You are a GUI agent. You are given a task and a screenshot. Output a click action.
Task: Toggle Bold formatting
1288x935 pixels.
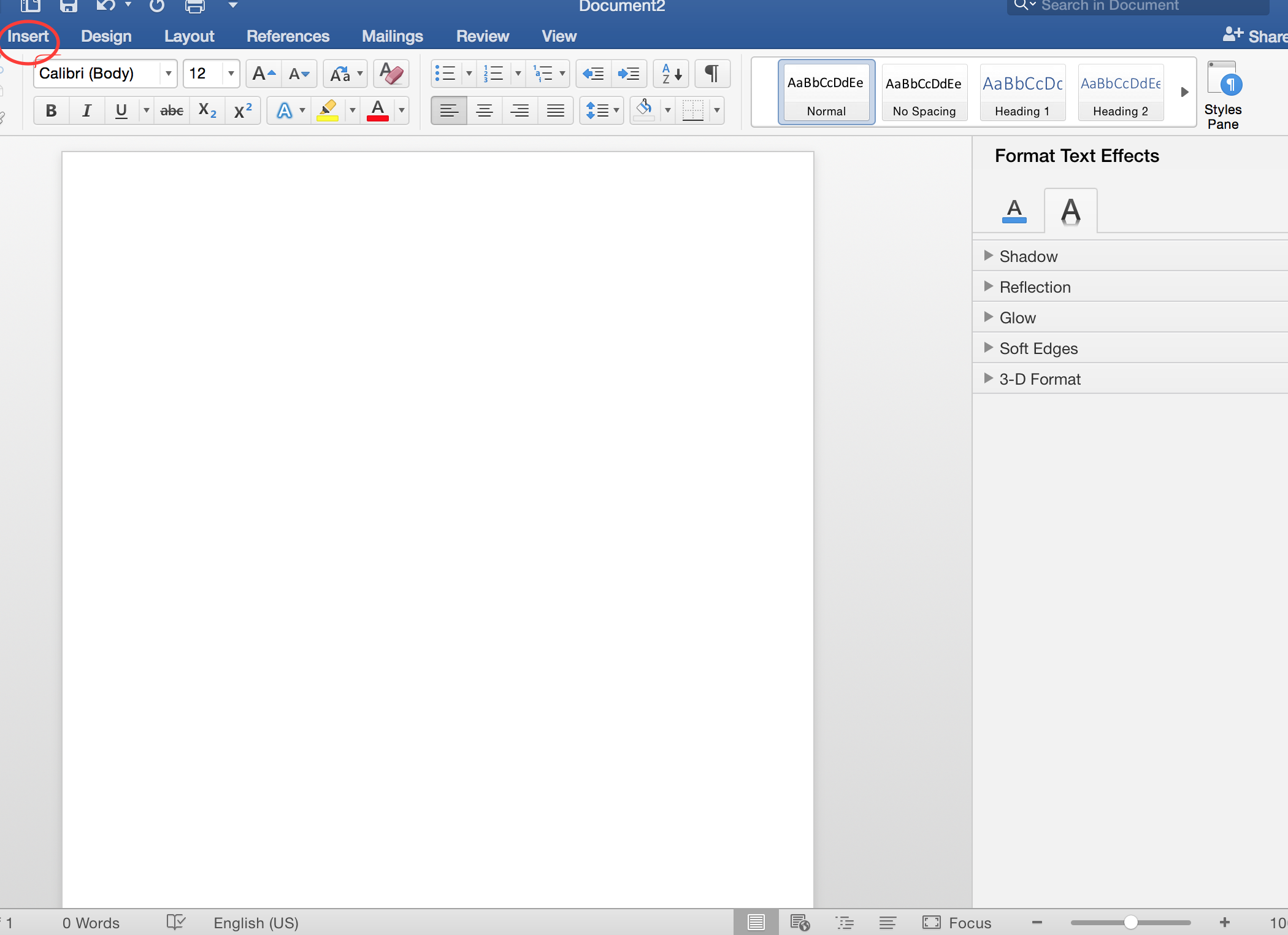click(x=52, y=110)
